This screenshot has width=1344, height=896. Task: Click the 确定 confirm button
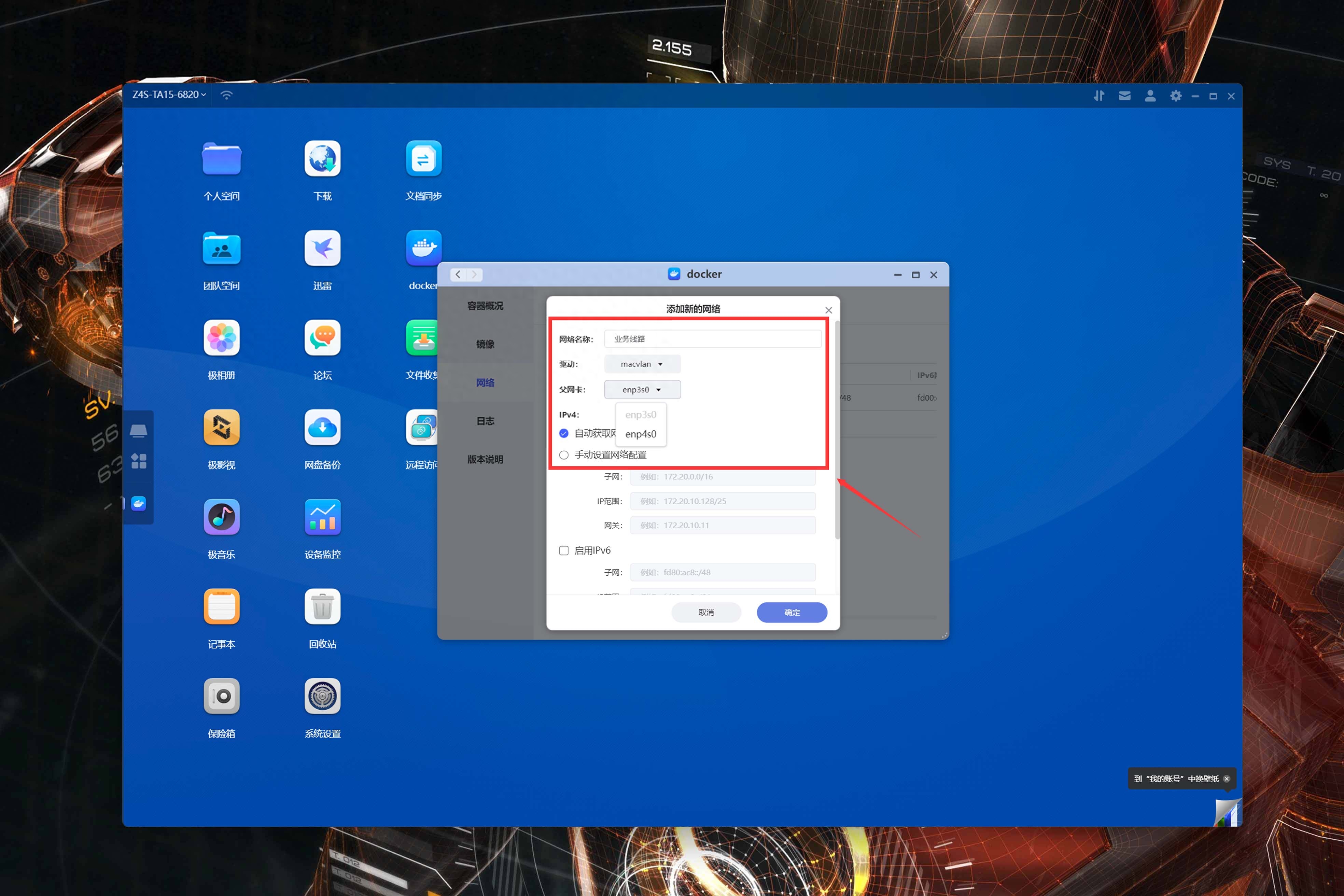(x=792, y=612)
